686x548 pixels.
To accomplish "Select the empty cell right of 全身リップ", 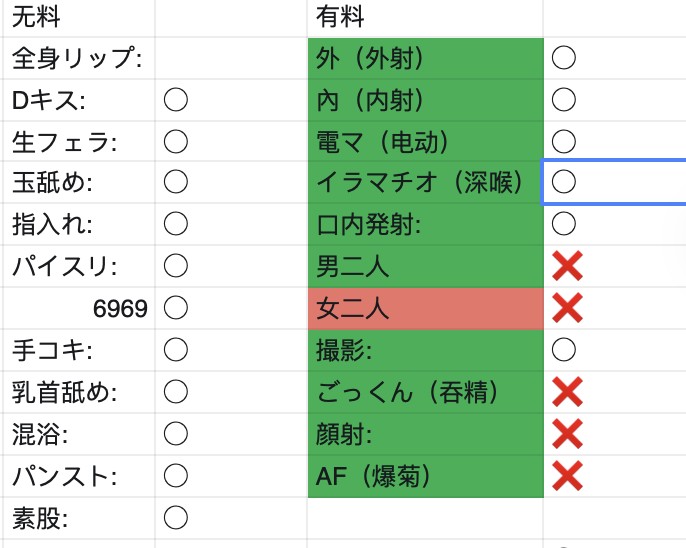I will [231, 58].
